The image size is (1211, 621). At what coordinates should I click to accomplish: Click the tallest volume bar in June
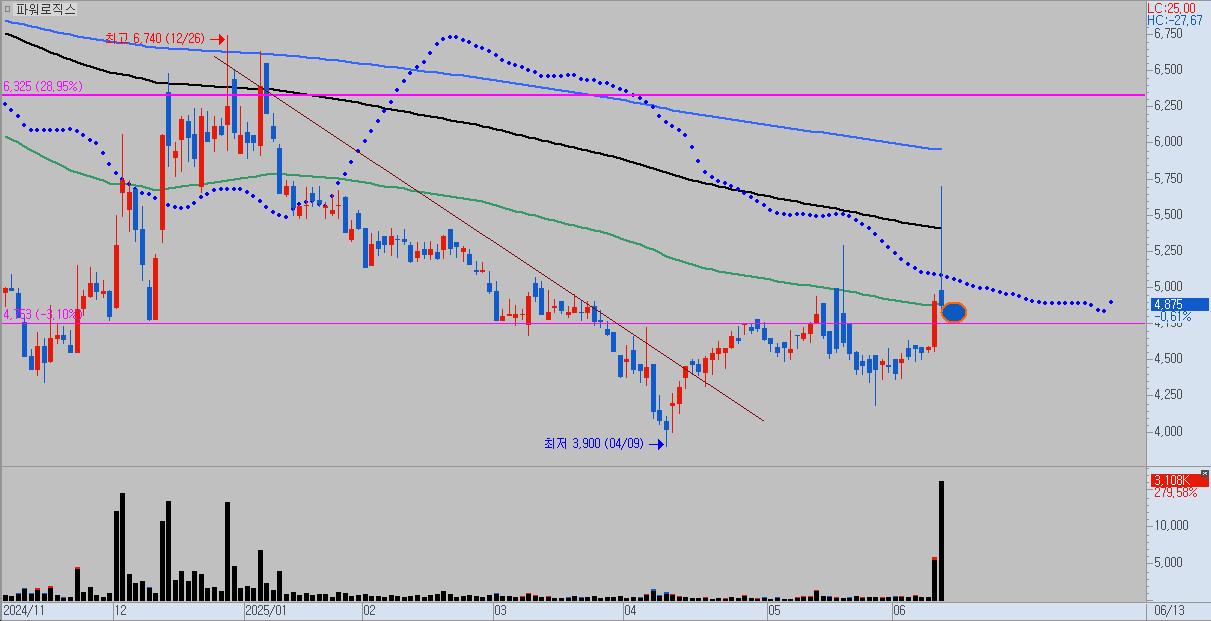tap(941, 541)
